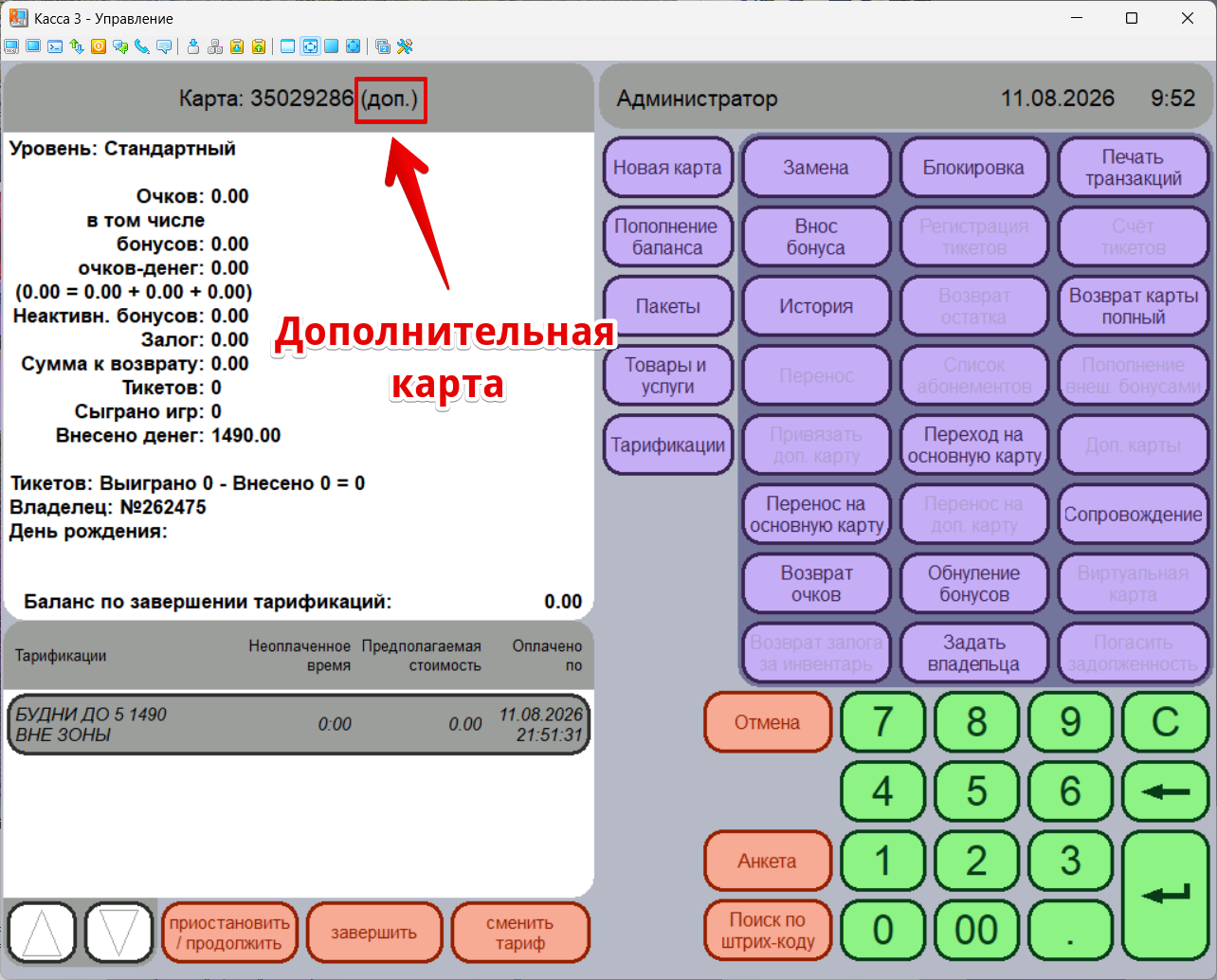Click the blue phone handset icon

coord(142,46)
